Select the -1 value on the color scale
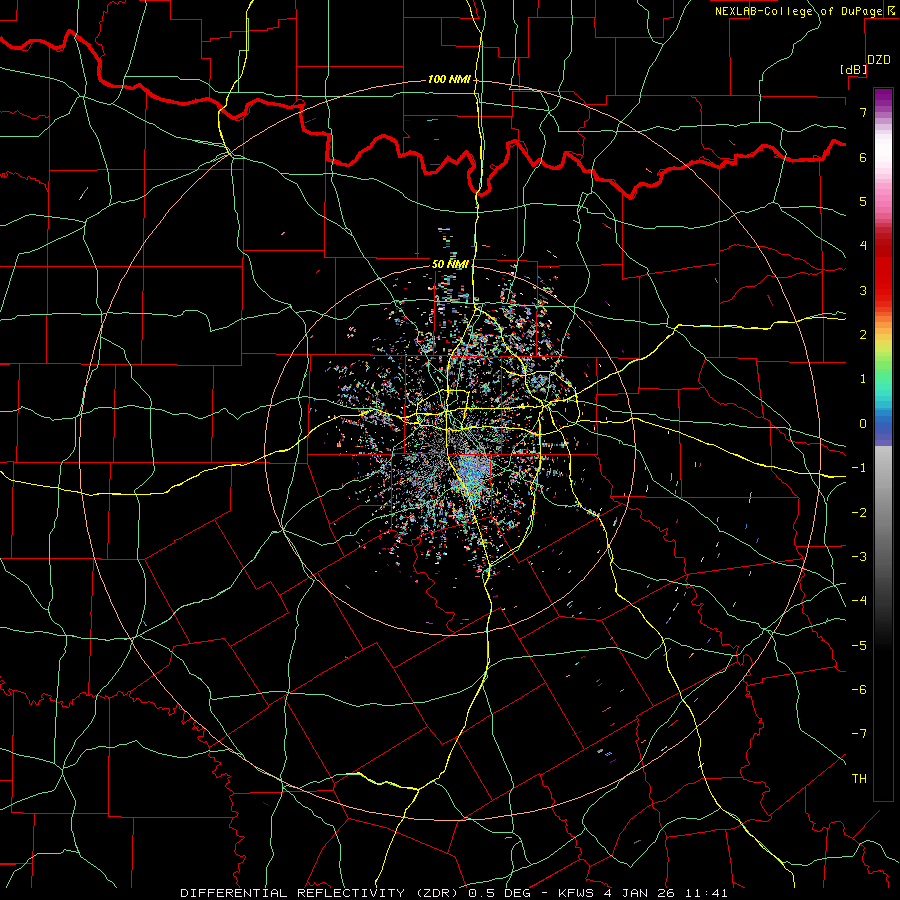The image size is (900, 900). (x=859, y=468)
